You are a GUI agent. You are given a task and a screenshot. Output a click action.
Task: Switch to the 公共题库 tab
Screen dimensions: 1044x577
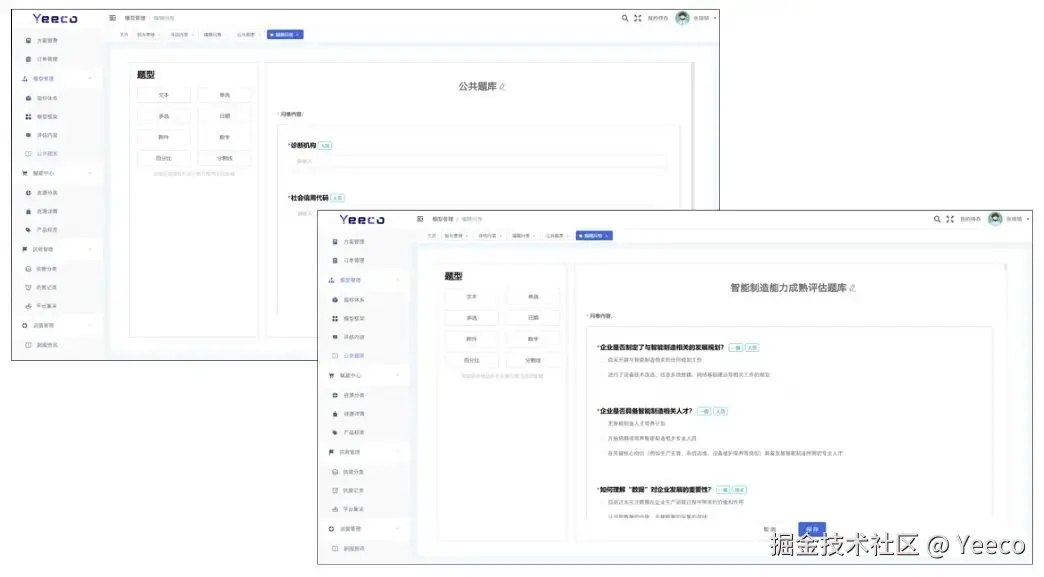click(x=554, y=236)
